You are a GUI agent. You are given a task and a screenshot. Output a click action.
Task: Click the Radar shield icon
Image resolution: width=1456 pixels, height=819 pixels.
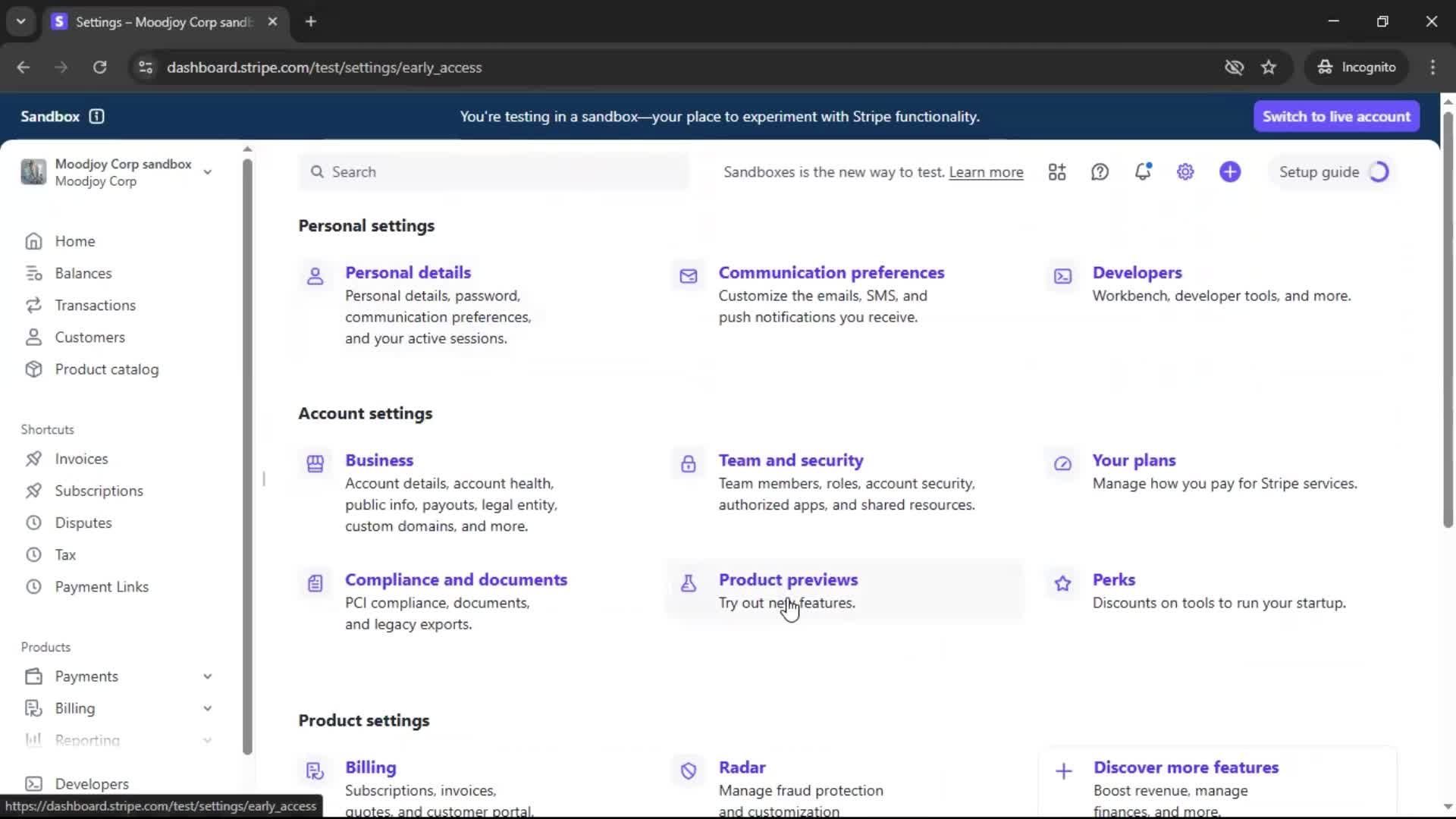pos(689,771)
